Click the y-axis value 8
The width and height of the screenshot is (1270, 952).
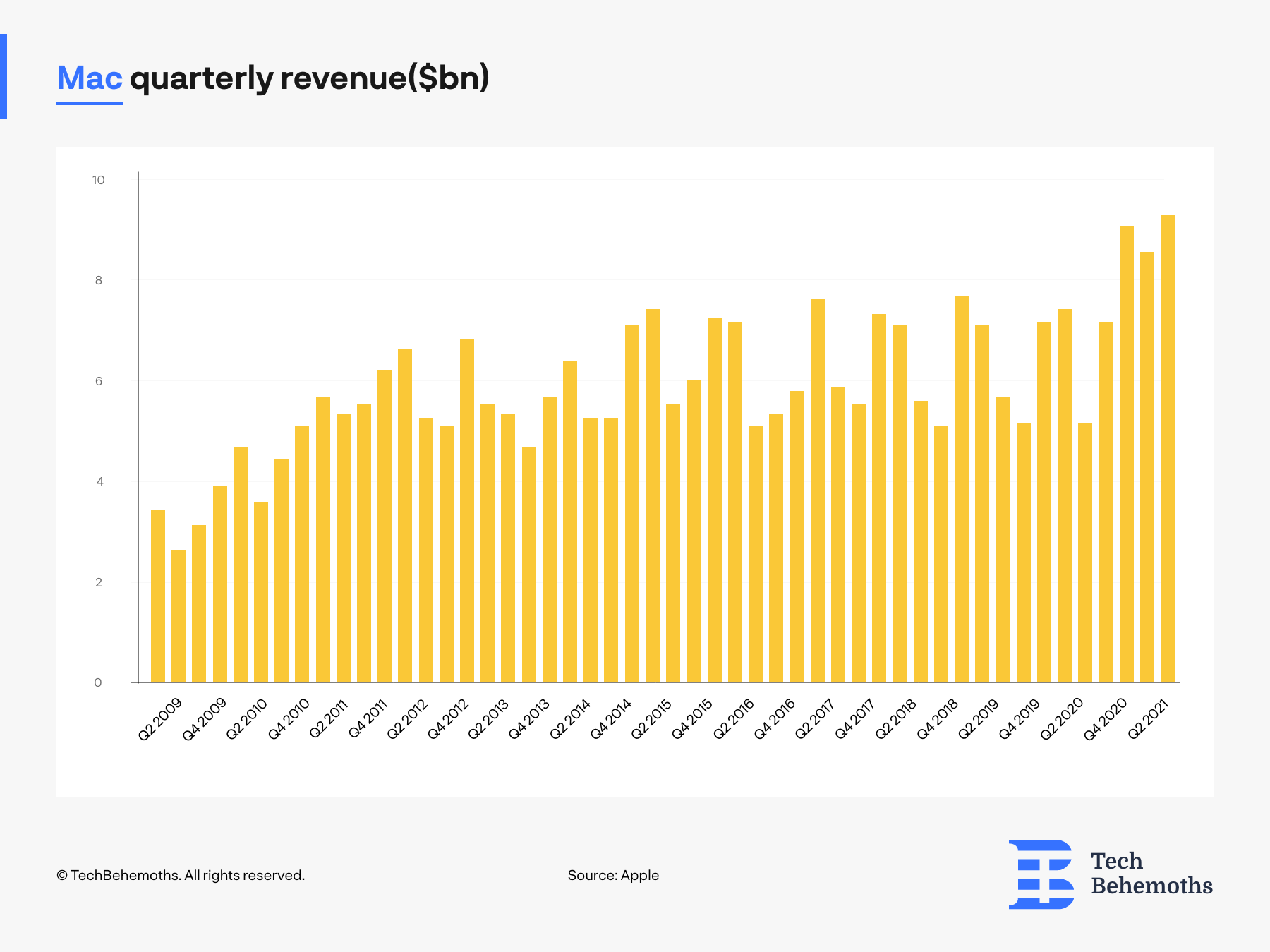[x=99, y=280]
